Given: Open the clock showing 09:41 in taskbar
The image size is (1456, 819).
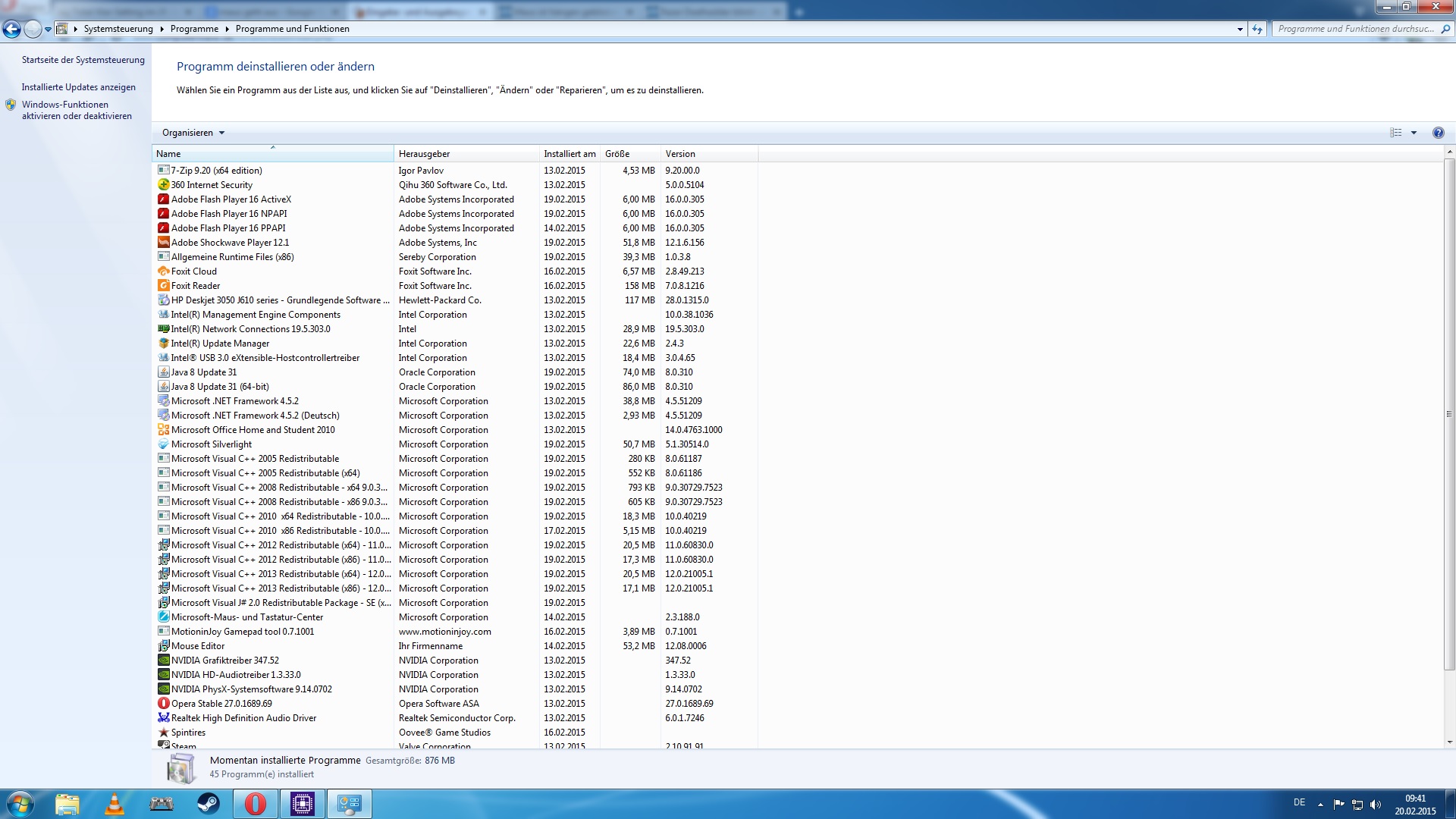Looking at the screenshot, I should click(1415, 805).
